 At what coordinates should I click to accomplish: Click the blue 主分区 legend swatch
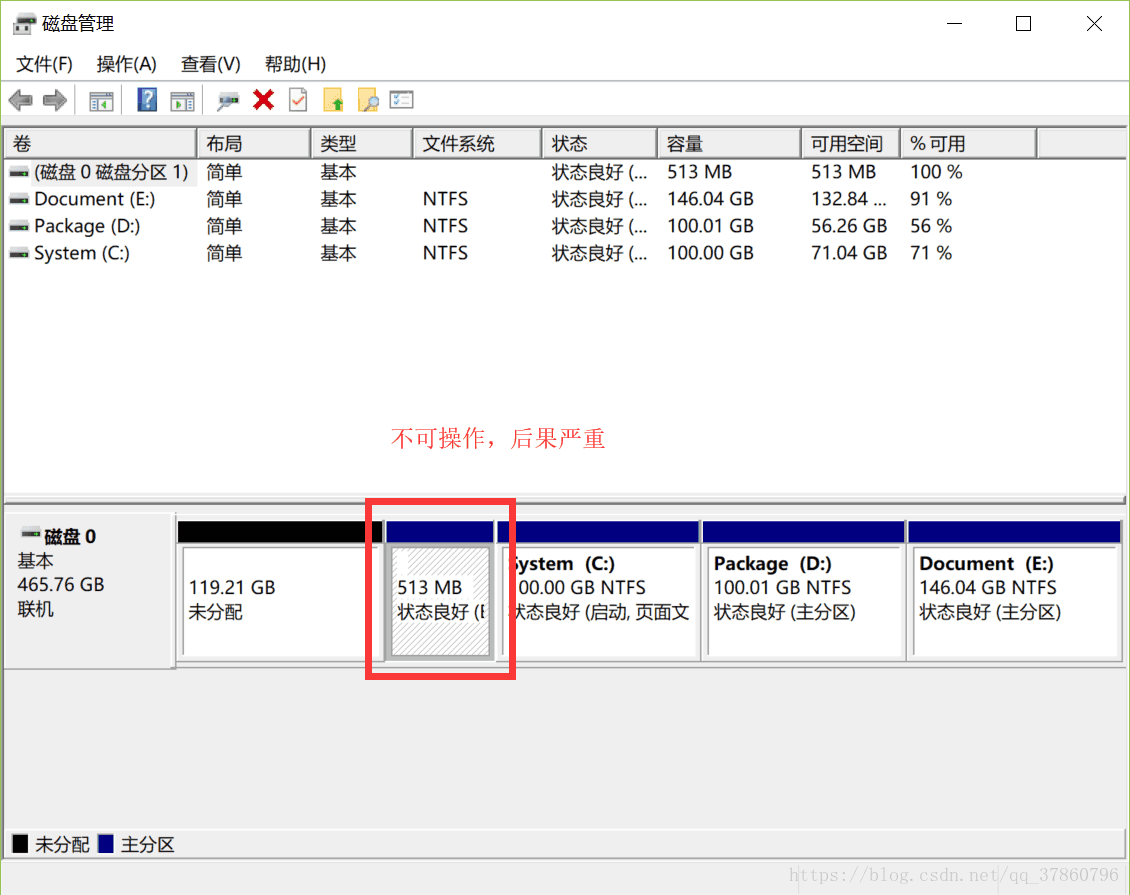106,844
